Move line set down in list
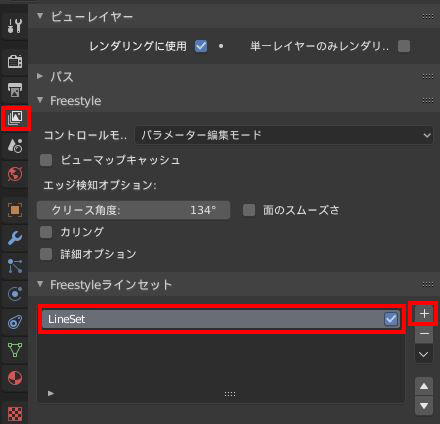The height and width of the screenshot is (424, 440). 424,406
